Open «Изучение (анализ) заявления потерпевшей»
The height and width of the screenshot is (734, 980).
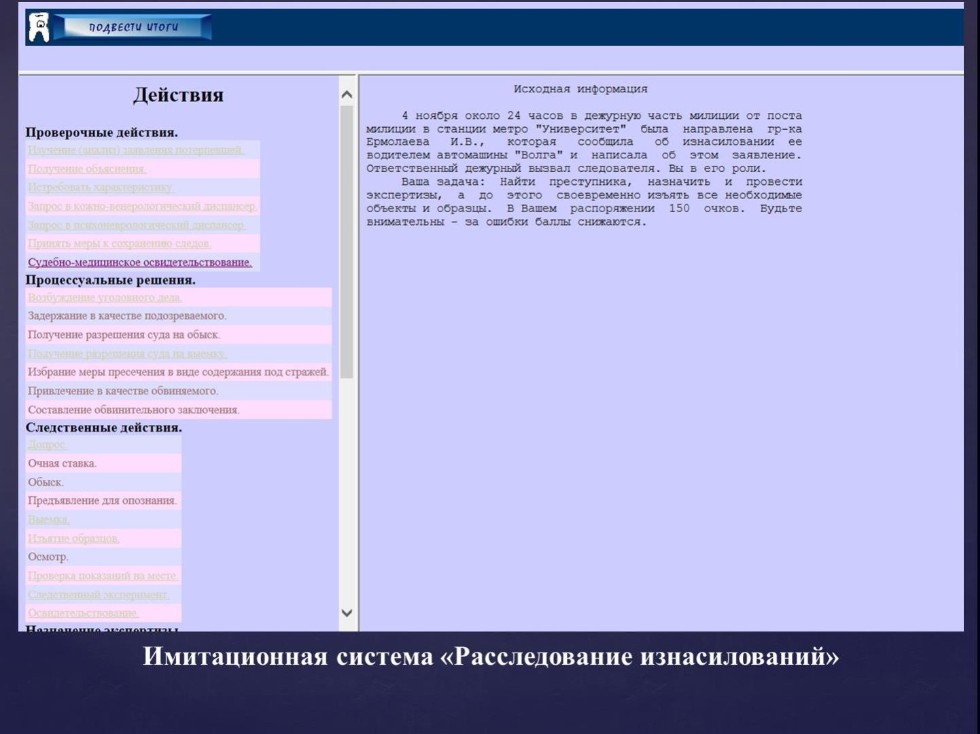[132, 151]
